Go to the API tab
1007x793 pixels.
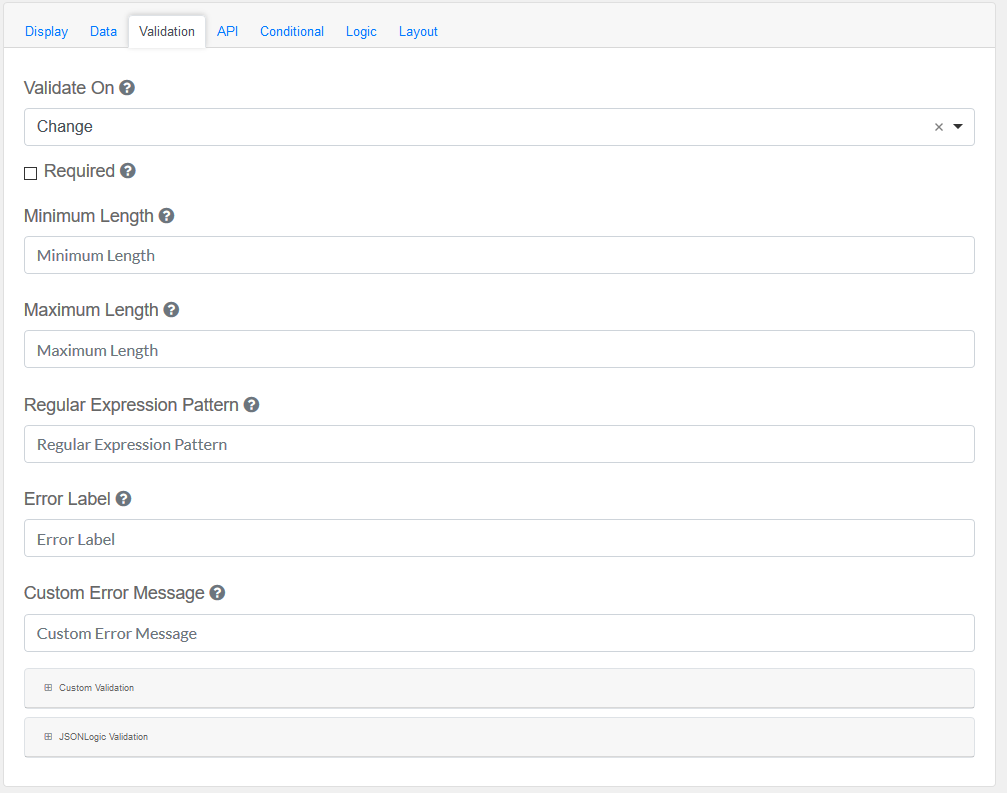pos(228,31)
